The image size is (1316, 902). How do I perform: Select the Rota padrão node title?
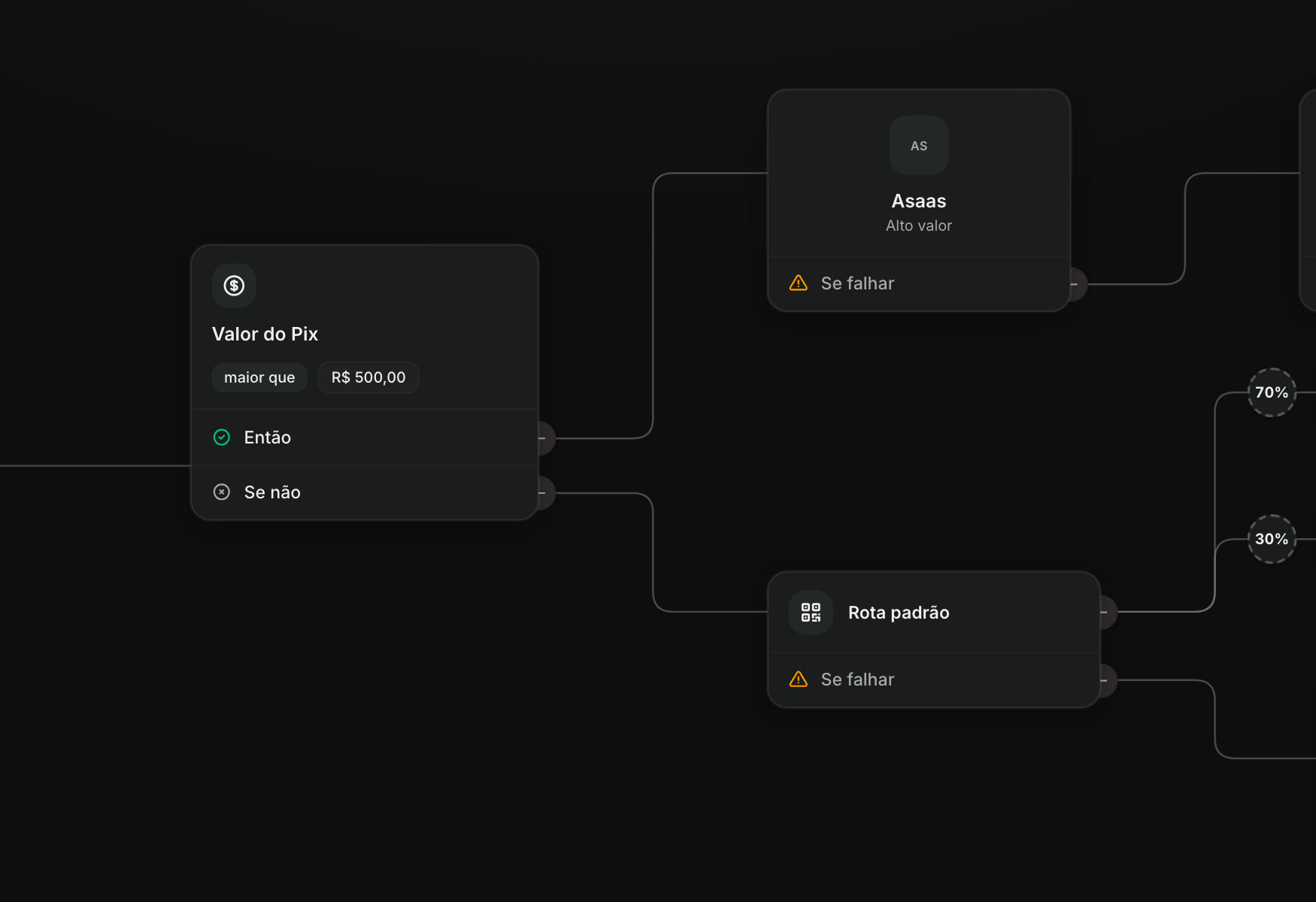coord(899,613)
